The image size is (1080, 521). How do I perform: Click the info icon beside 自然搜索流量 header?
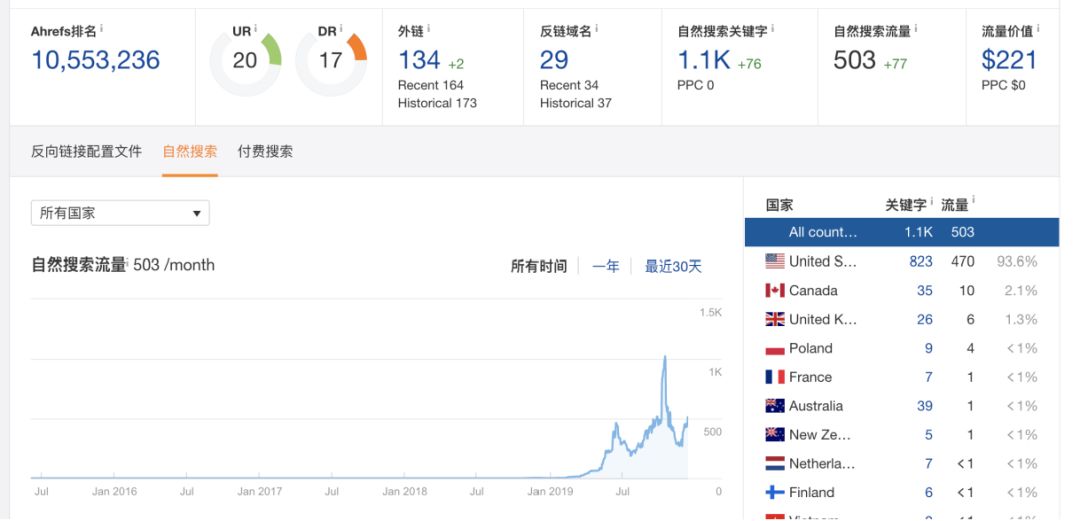[914, 28]
